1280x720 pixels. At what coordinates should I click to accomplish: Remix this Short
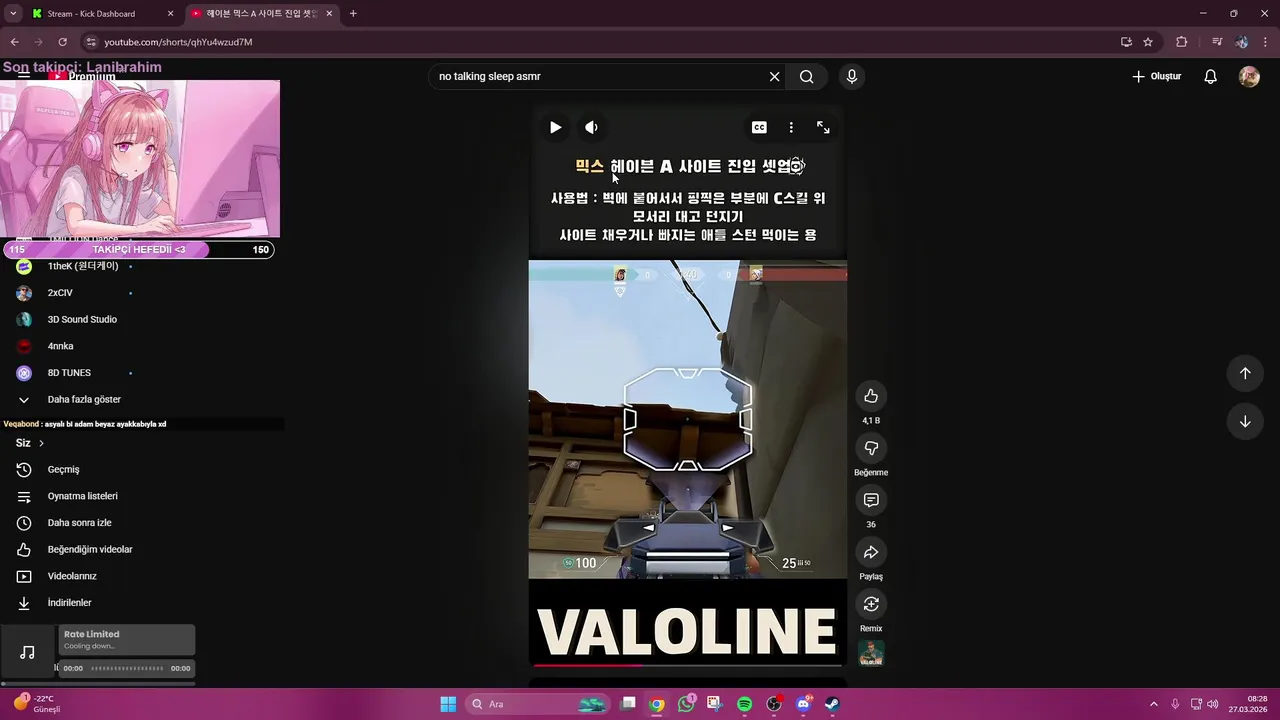pyautogui.click(x=871, y=604)
